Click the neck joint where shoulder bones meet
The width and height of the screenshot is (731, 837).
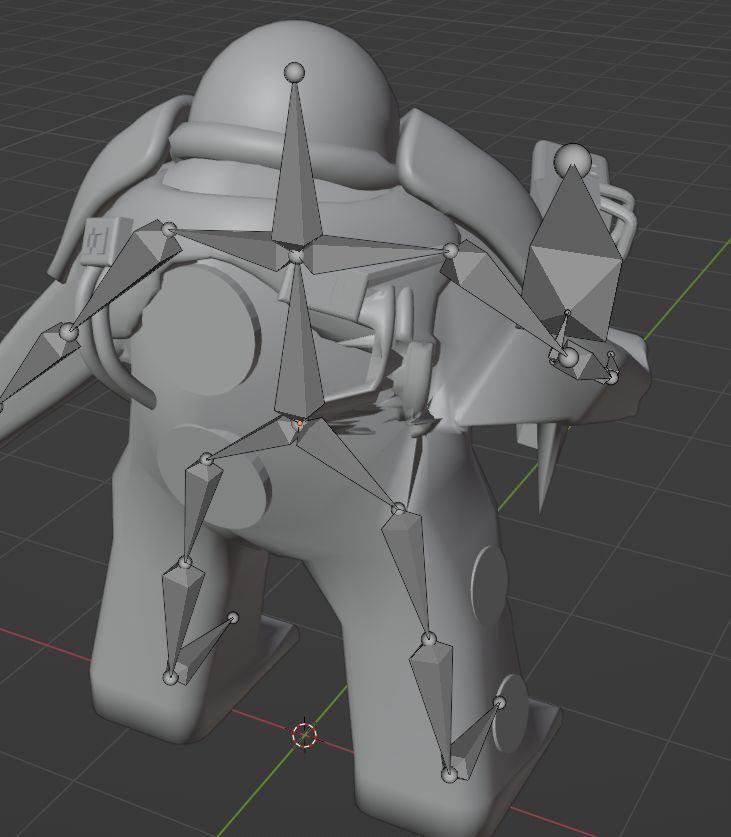click(x=296, y=256)
